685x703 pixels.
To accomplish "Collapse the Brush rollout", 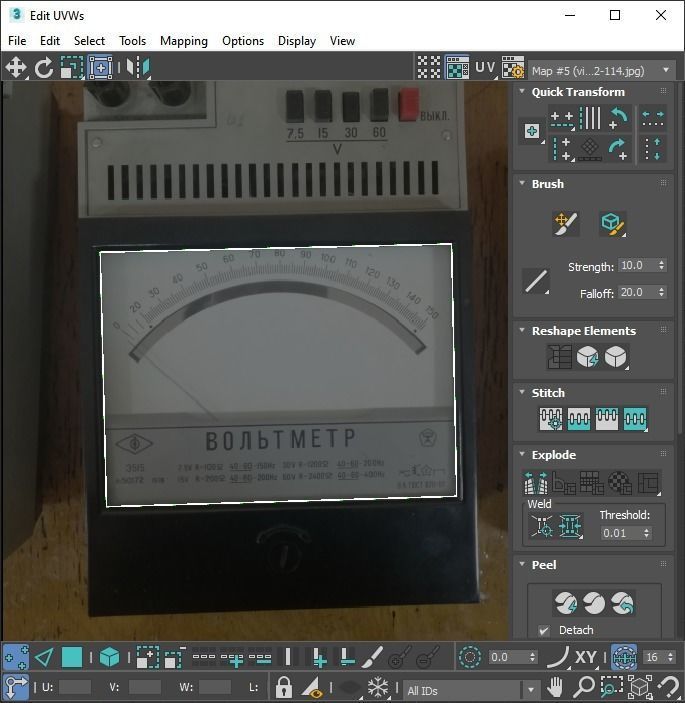I will (x=522, y=183).
